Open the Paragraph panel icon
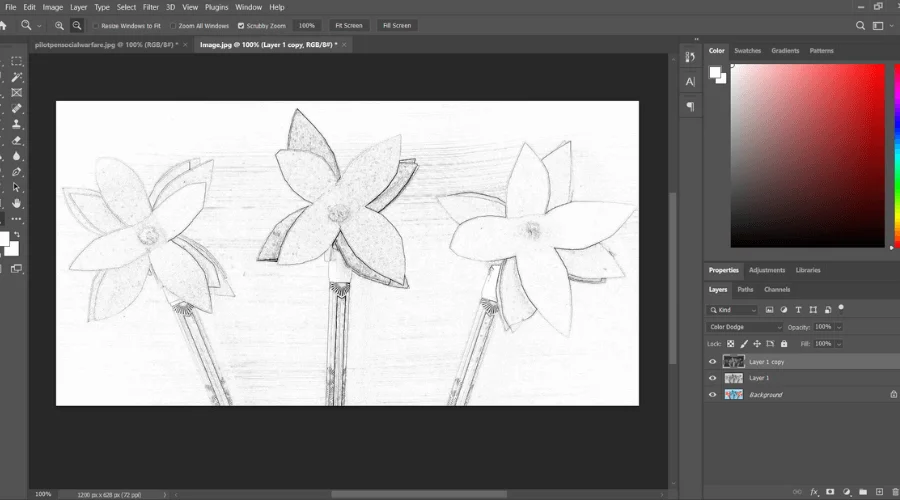This screenshot has height=500, width=900. click(690, 107)
